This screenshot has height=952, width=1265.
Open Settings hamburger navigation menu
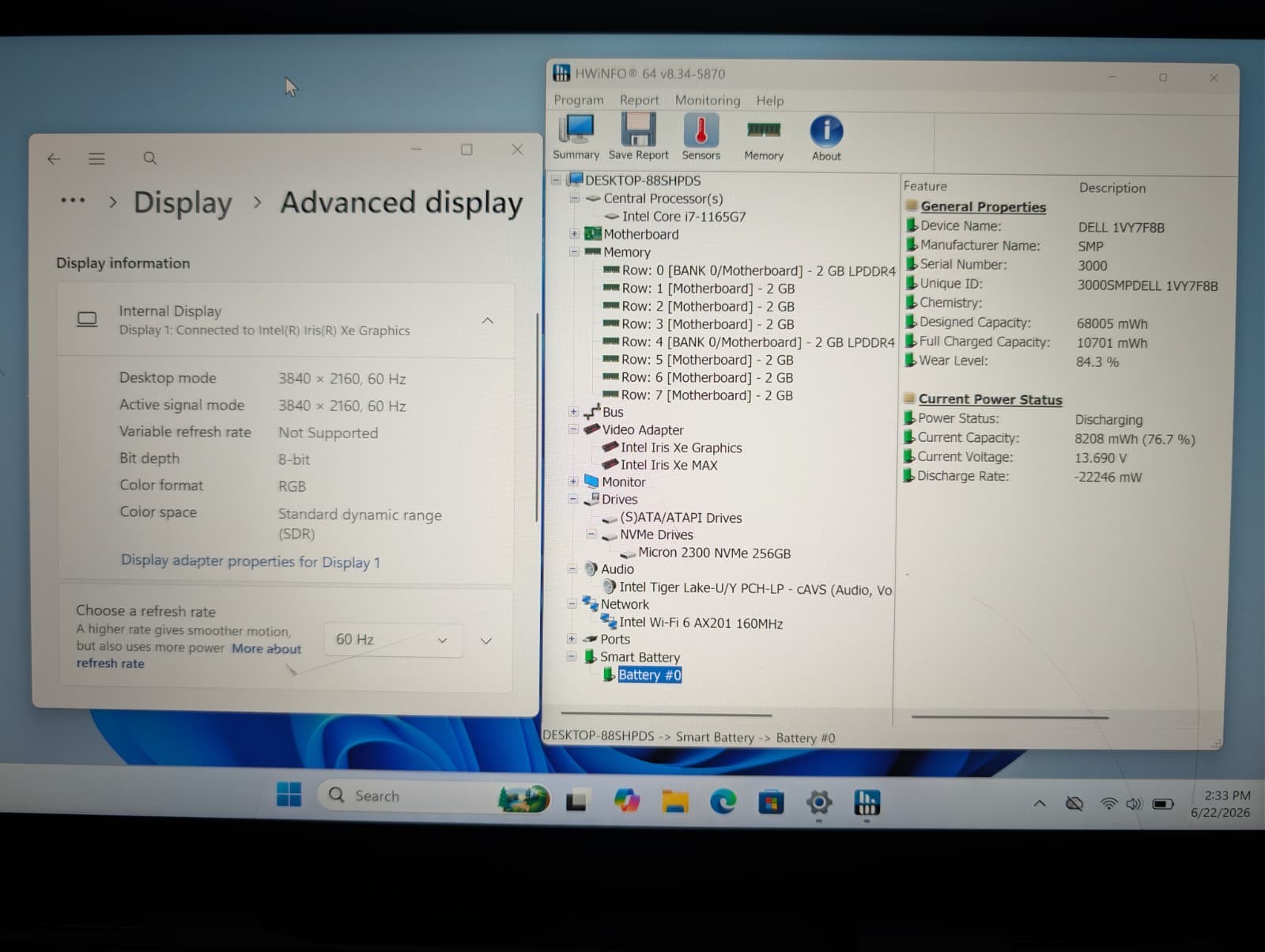click(x=96, y=159)
